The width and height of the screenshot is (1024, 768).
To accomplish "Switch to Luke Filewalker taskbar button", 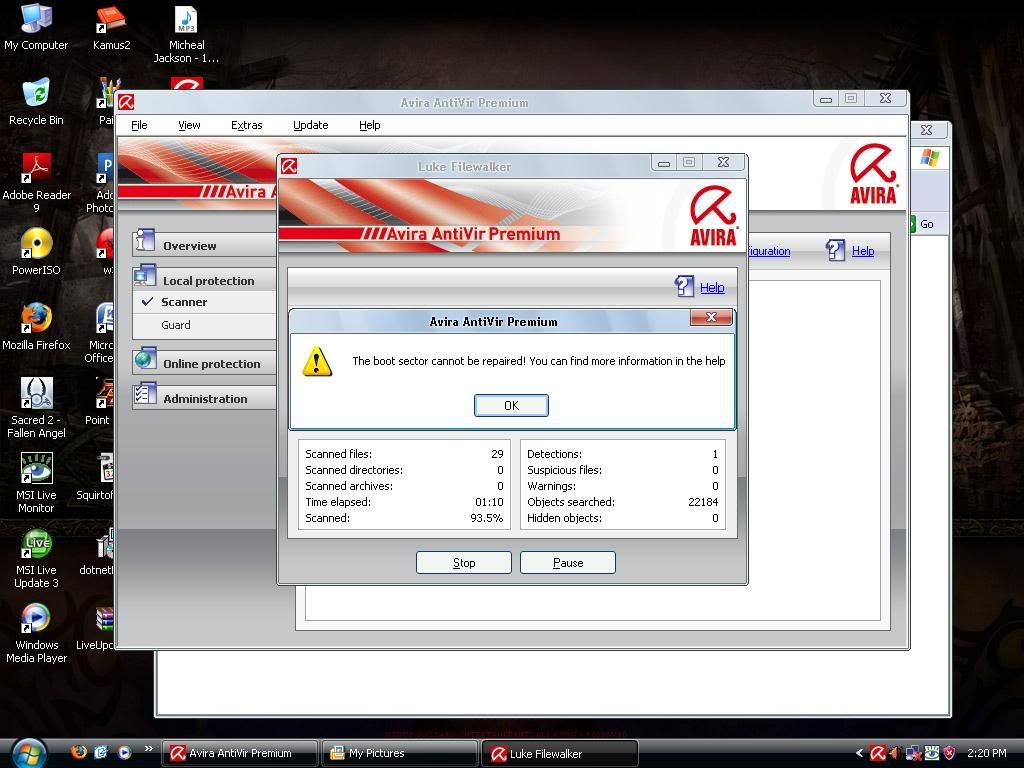I will [560, 753].
